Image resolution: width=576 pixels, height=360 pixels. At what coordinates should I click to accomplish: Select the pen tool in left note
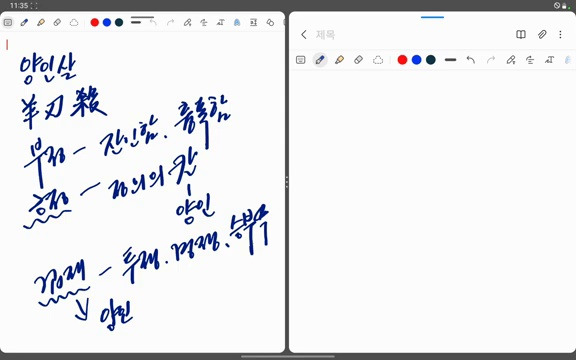24,22
